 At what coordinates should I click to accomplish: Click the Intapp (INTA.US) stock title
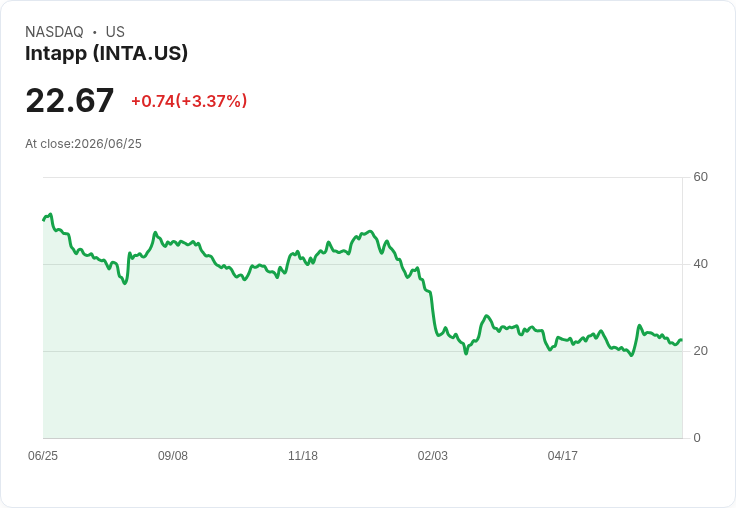point(107,54)
